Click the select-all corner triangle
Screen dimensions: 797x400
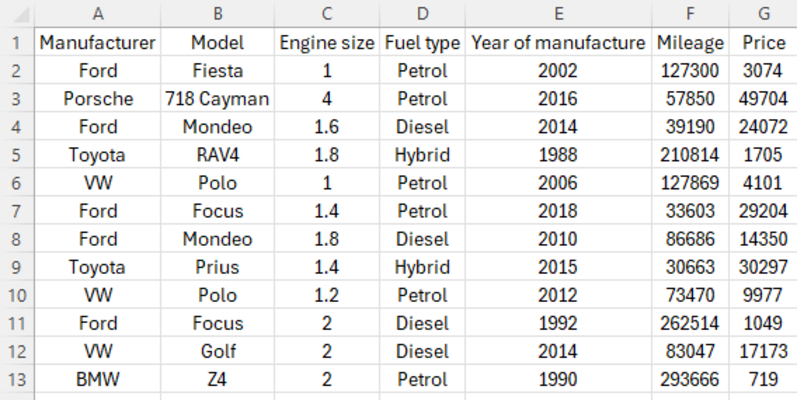point(21,14)
